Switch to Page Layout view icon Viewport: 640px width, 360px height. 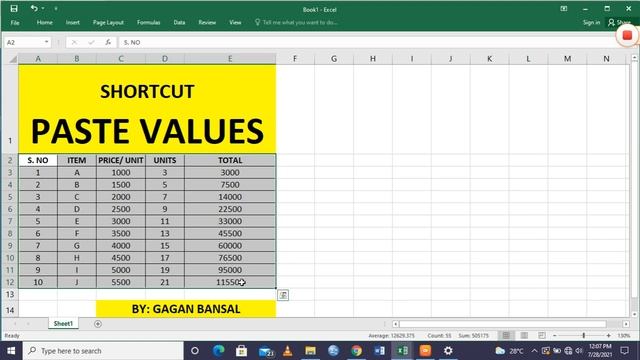tap(524, 336)
